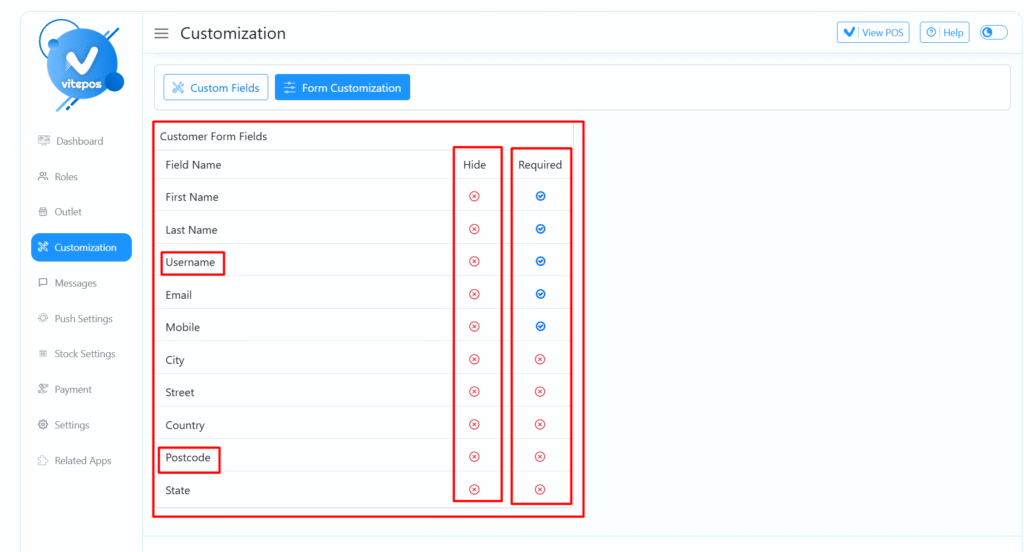Image resolution: width=1024 pixels, height=552 pixels.
Task: Click the Messages sidebar icon
Action: point(43,283)
